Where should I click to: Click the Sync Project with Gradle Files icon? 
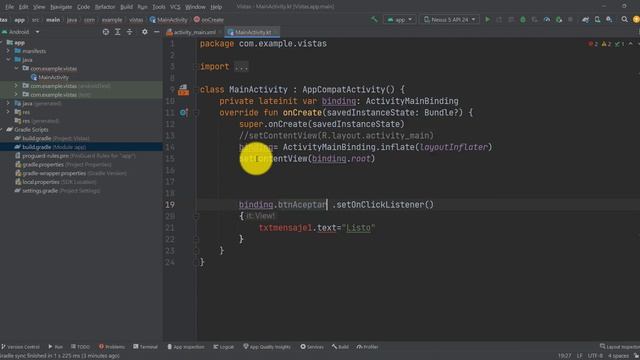(585, 20)
